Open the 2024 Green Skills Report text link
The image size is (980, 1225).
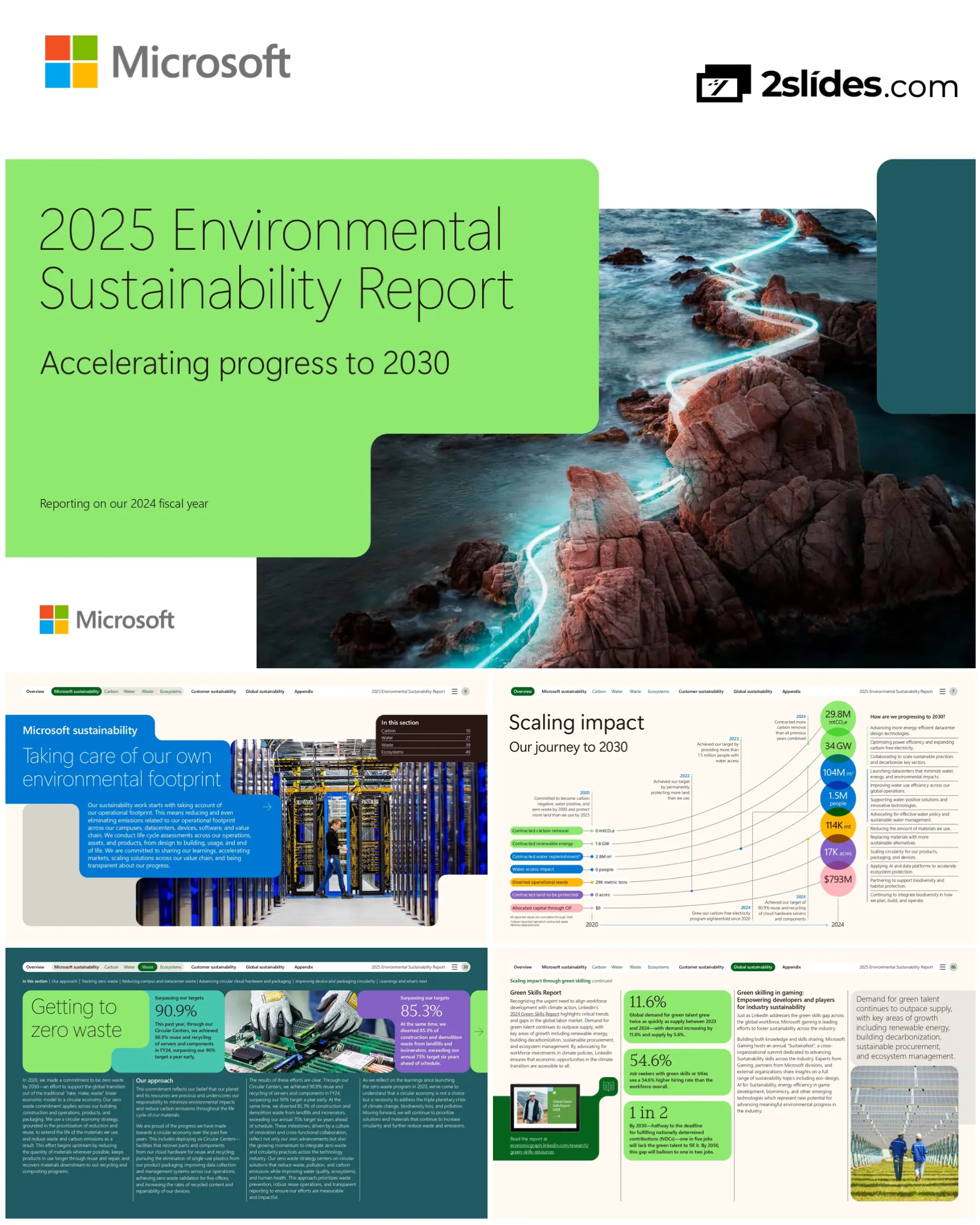click(534, 1014)
